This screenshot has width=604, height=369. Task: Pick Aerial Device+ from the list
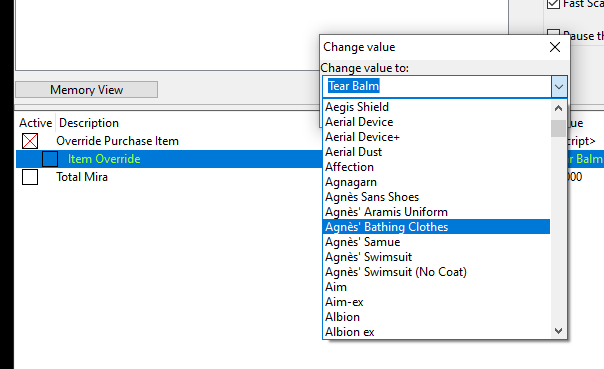pos(436,137)
